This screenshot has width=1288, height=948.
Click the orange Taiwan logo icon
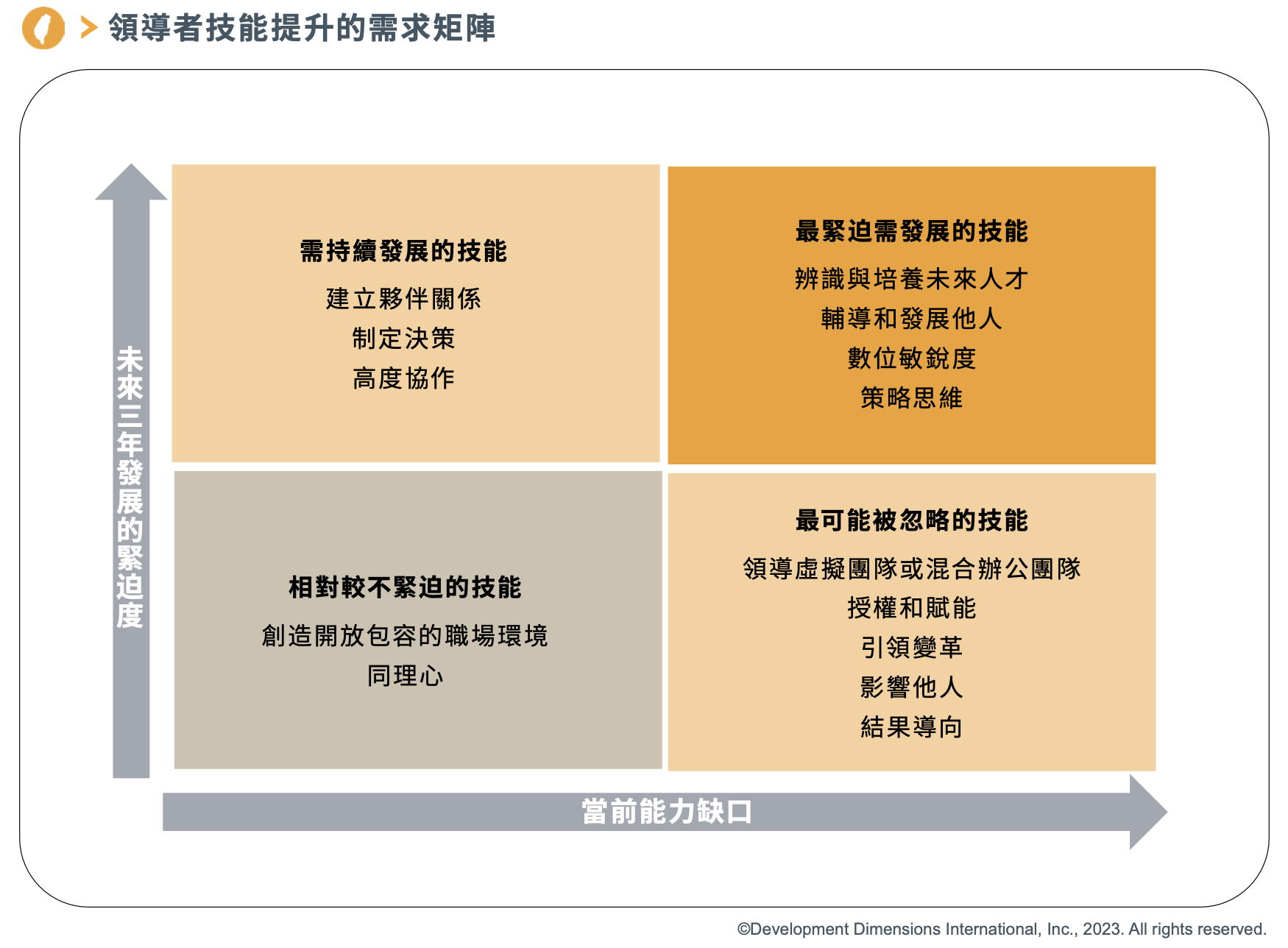click(43, 28)
